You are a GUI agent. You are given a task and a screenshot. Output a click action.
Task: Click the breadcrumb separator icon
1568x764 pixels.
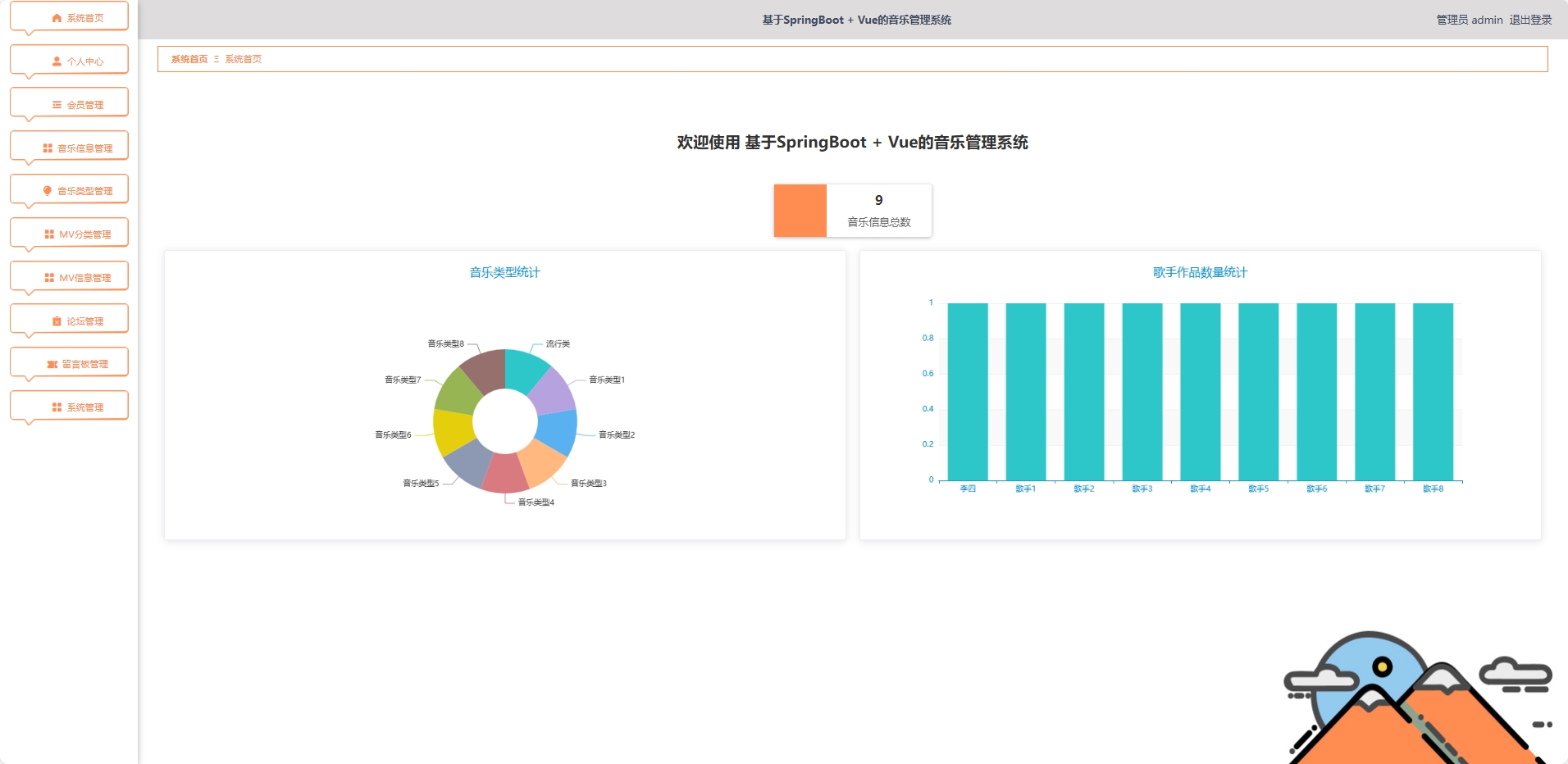pyautogui.click(x=217, y=59)
